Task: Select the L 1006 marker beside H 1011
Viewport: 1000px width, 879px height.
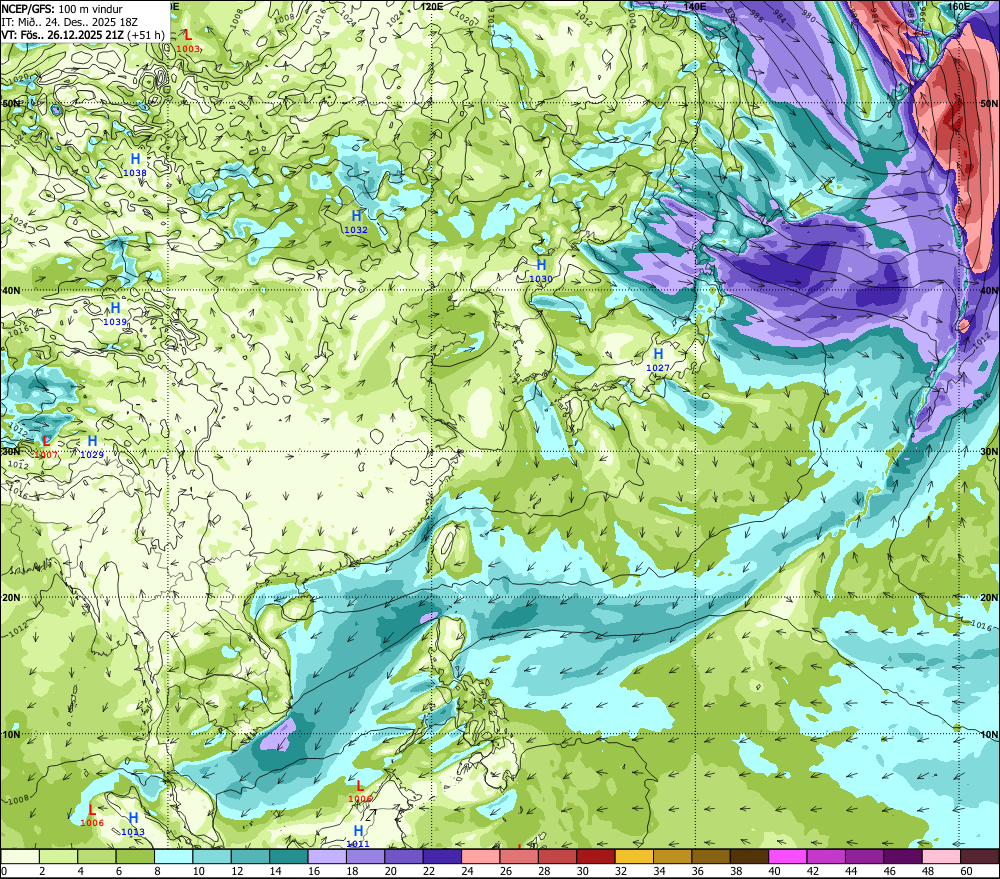Action: tap(360, 792)
